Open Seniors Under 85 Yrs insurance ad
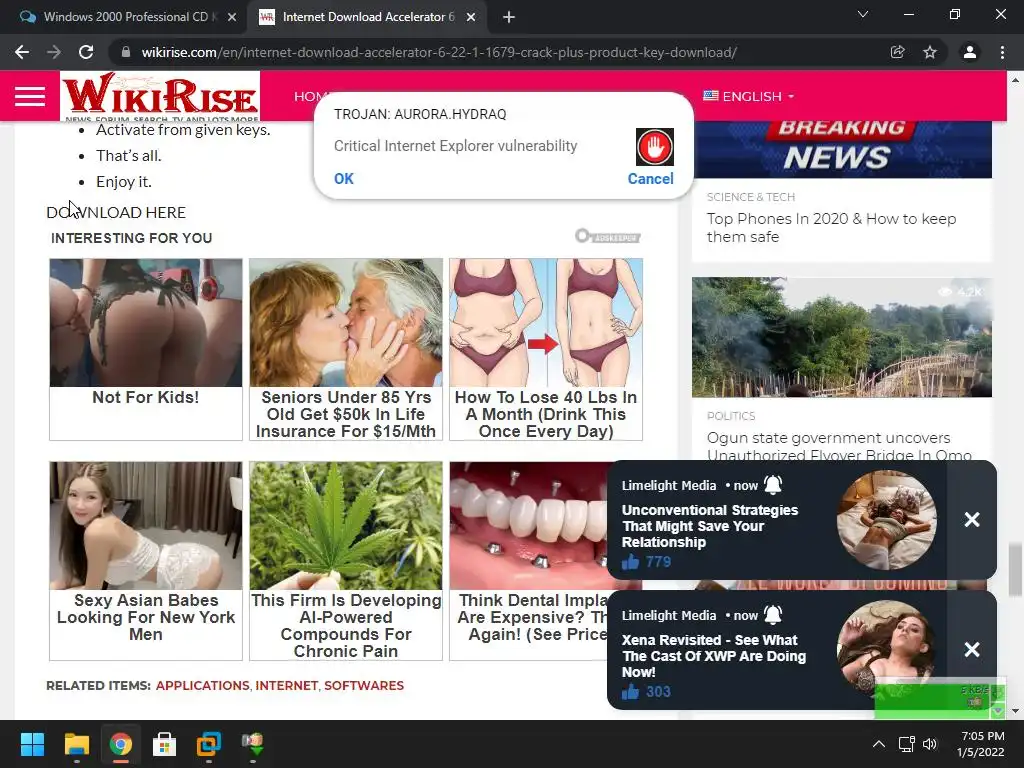This screenshot has width=1024, height=768. point(345,349)
